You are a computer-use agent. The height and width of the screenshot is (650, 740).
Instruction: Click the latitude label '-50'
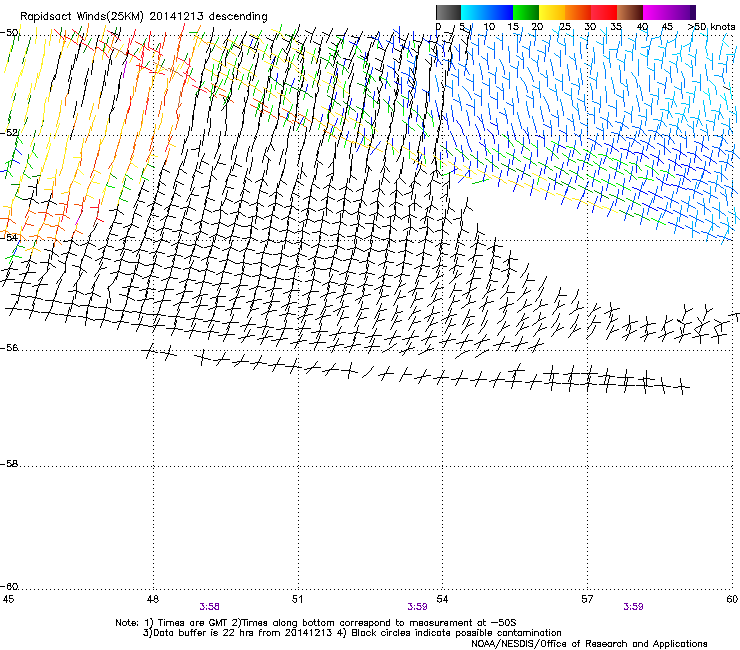pyautogui.click(x=9, y=33)
